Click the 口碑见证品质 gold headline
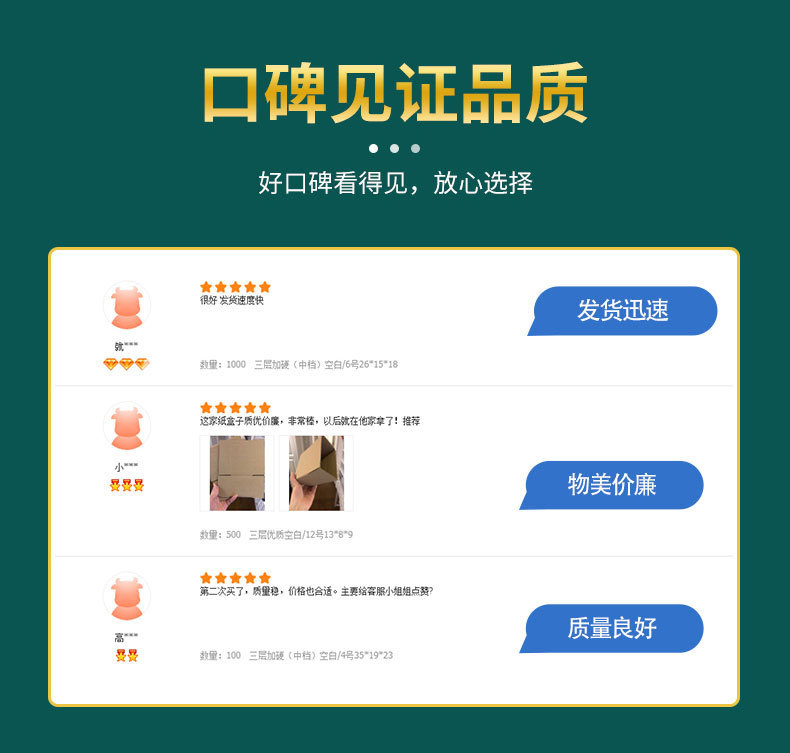Image resolution: width=790 pixels, height=753 pixels. [x=395, y=93]
